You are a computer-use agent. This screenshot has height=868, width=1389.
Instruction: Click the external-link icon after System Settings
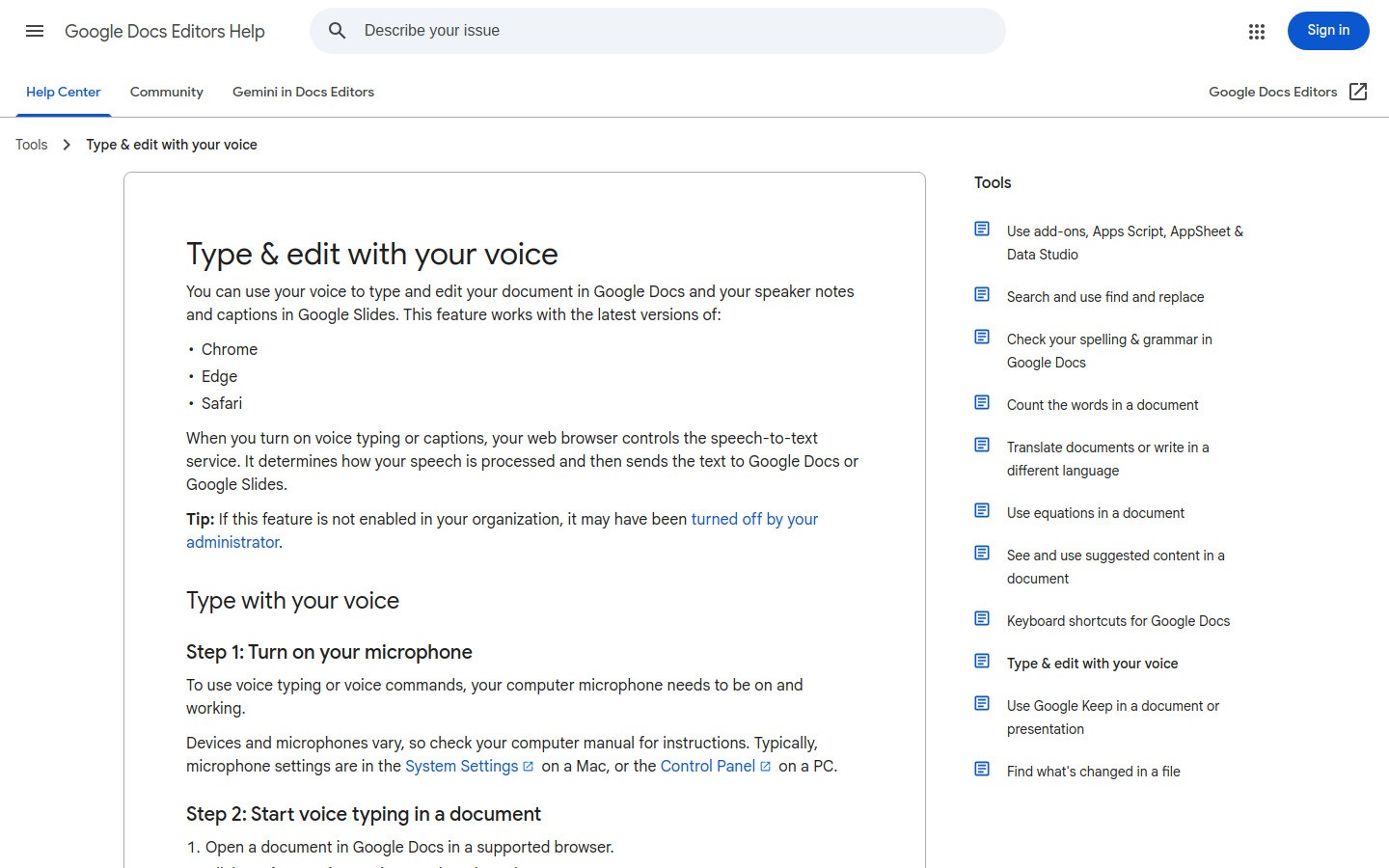pyautogui.click(x=529, y=765)
